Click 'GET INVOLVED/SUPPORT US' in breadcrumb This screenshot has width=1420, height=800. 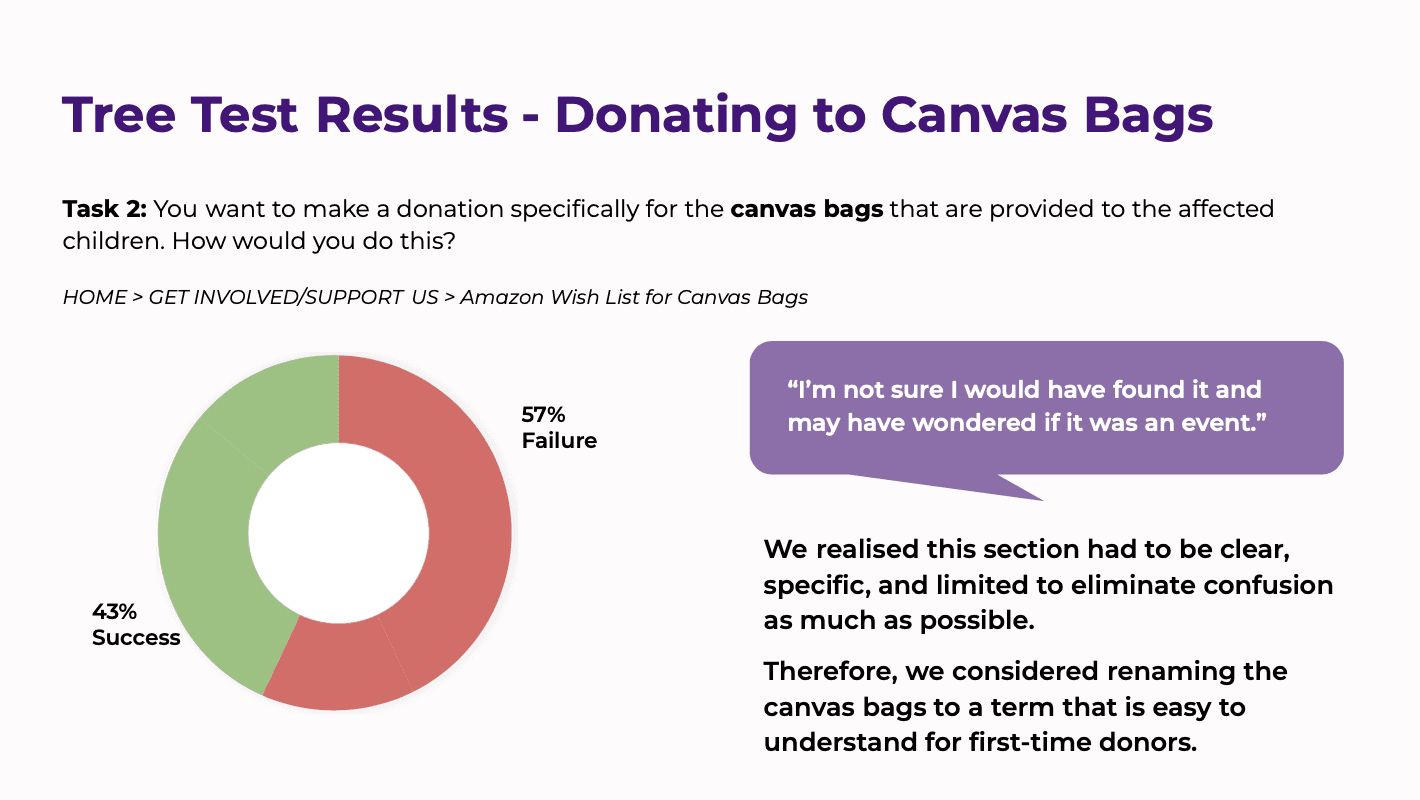point(294,297)
